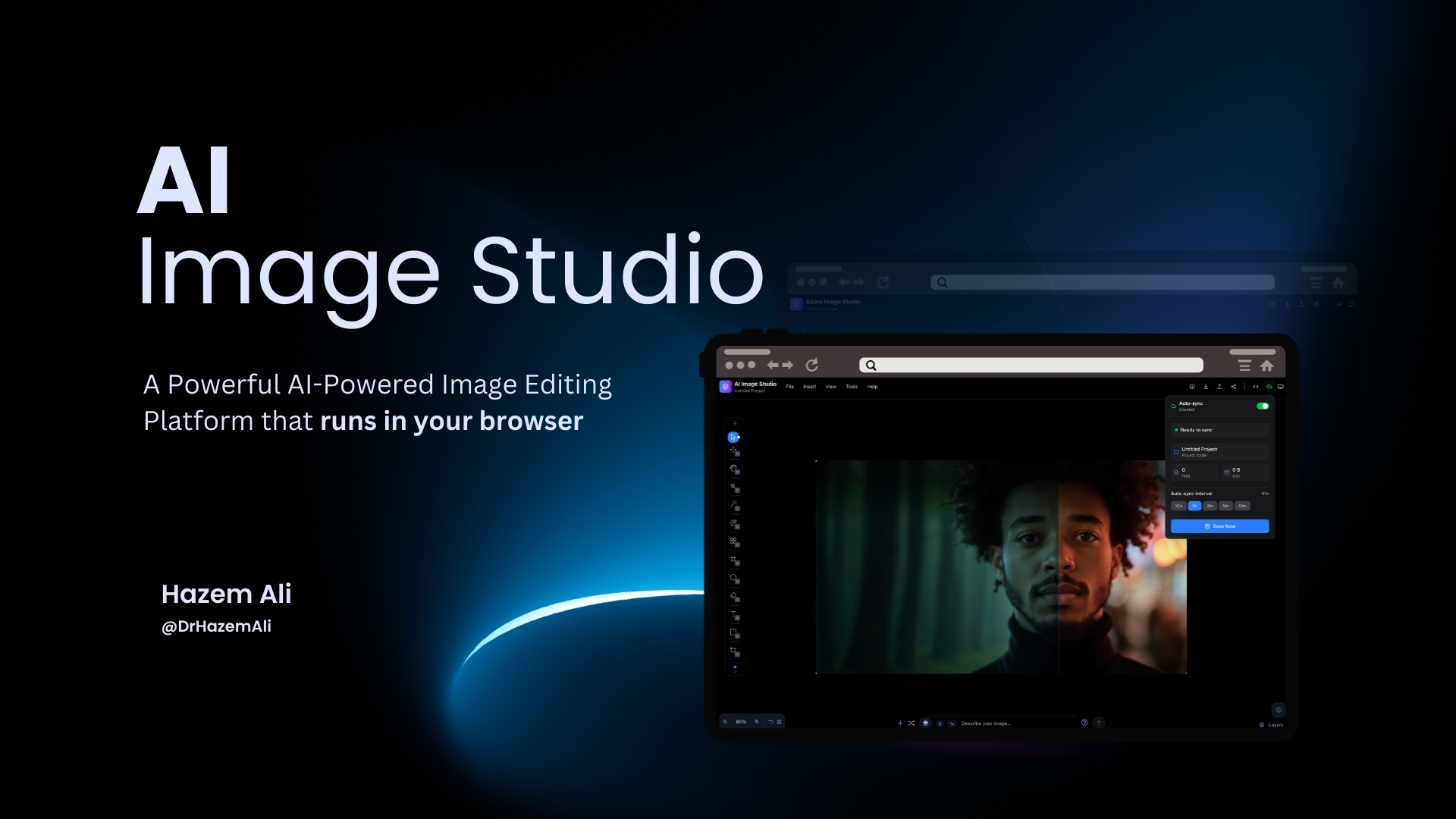Click the share icon in top toolbar
The height and width of the screenshot is (819, 1456).
click(1234, 387)
